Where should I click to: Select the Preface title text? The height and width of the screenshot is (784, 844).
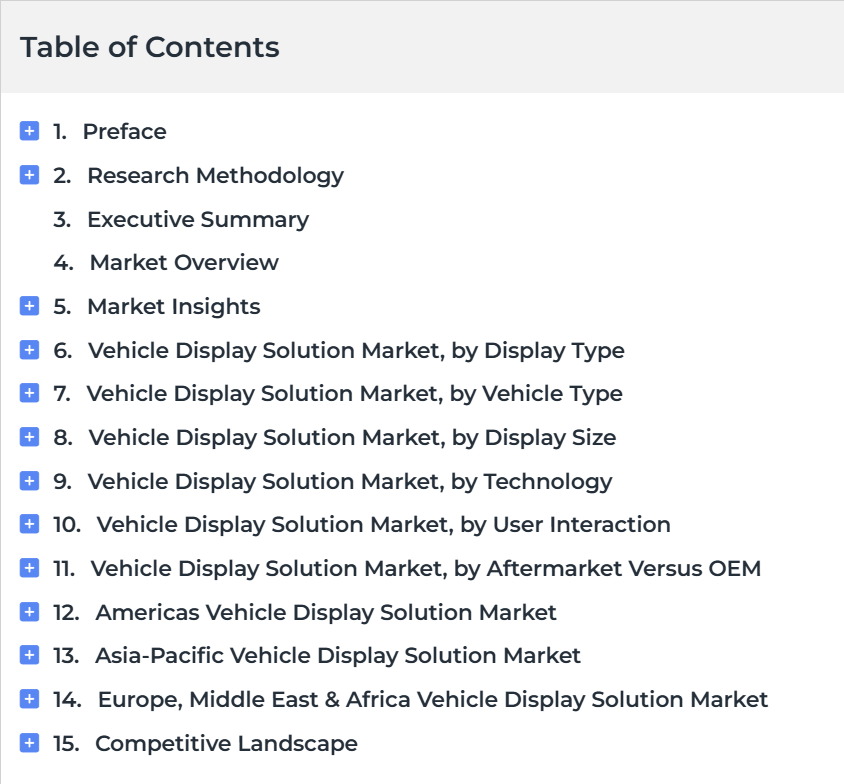point(124,131)
